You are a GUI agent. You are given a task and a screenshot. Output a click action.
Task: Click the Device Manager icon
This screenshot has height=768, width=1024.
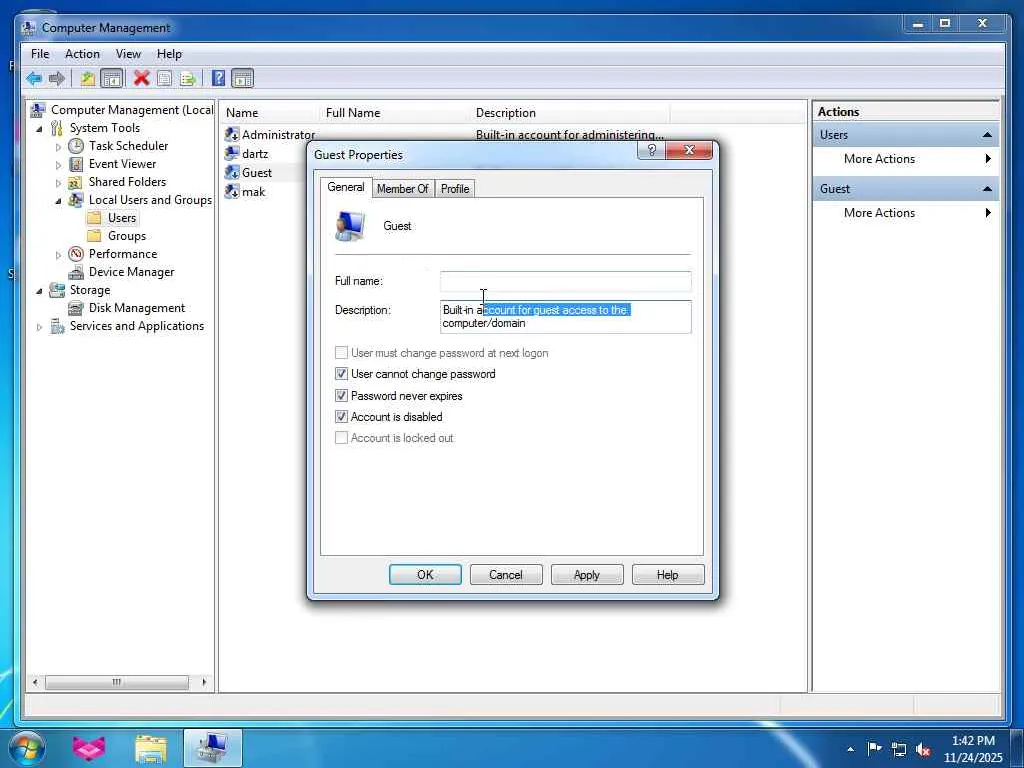tap(76, 272)
